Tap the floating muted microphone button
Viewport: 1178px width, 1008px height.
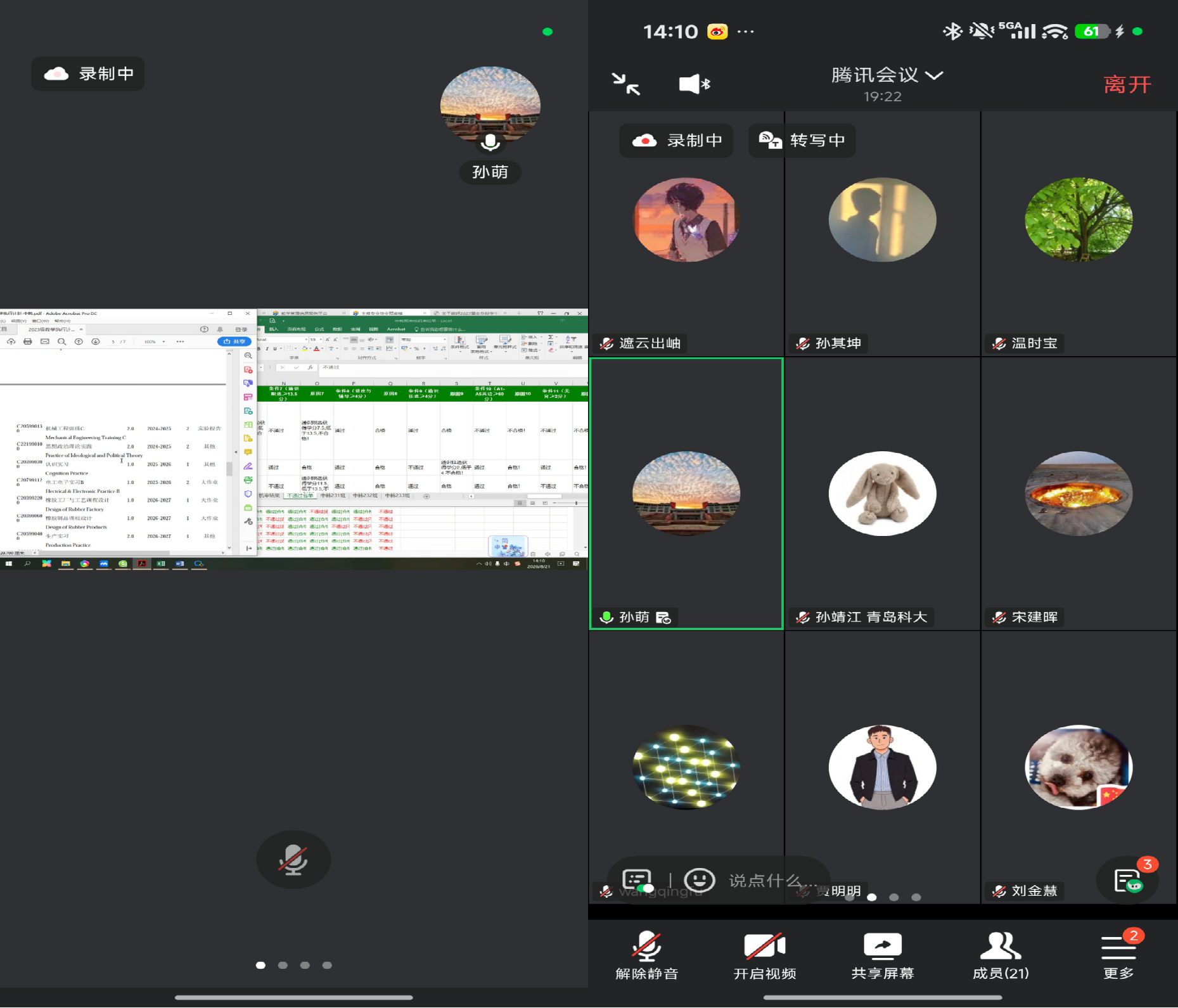coord(293,860)
